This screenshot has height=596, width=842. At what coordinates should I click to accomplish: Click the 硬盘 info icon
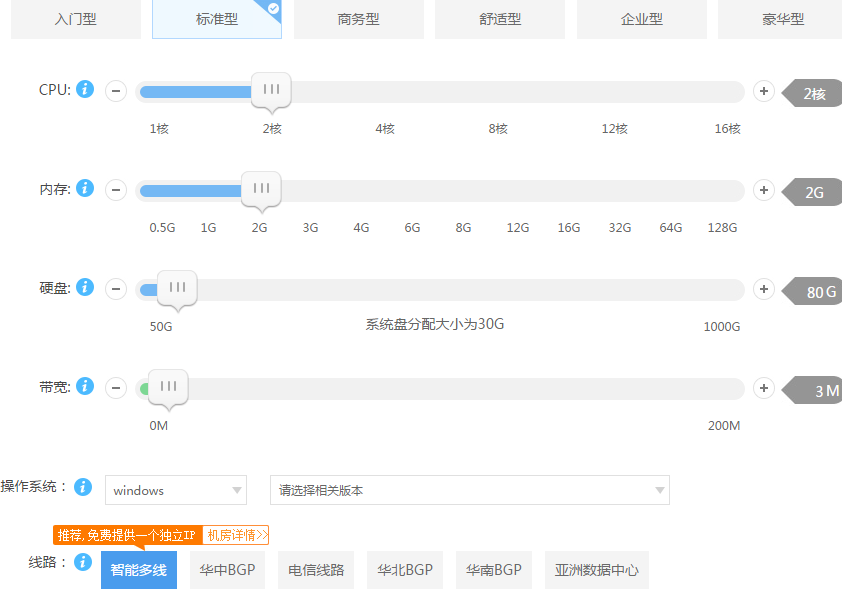(x=85, y=287)
